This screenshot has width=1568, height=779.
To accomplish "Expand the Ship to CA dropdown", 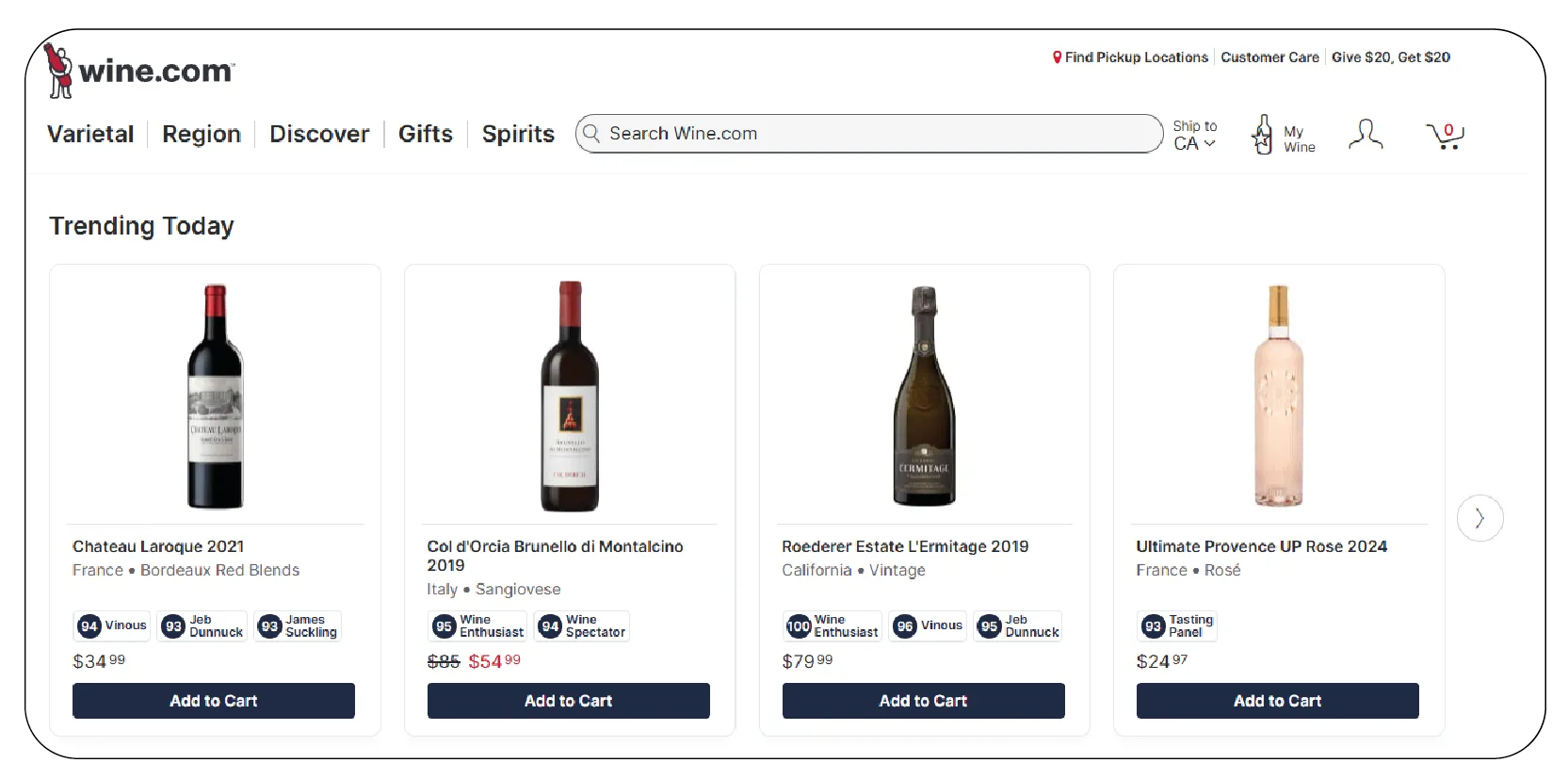I will pos(1194,135).
